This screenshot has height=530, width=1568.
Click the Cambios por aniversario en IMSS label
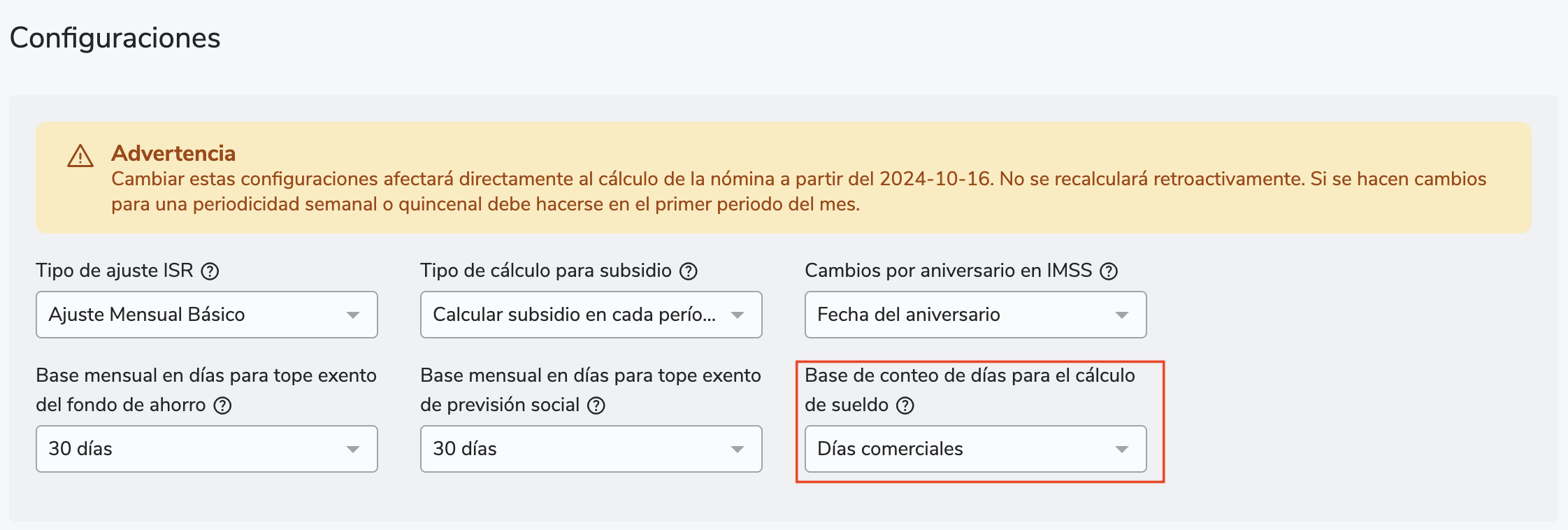(948, 271)
